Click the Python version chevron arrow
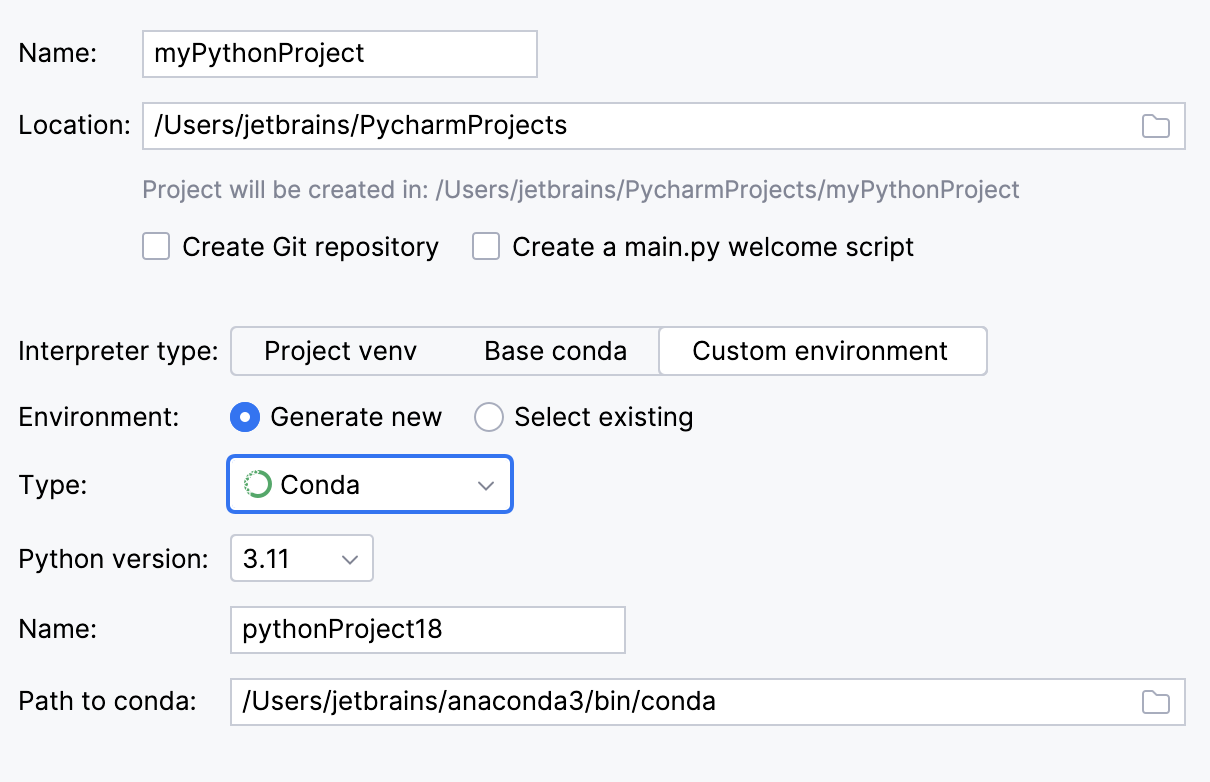The image size is (1210, 782). pyautogui.click(x=349, y=559)
